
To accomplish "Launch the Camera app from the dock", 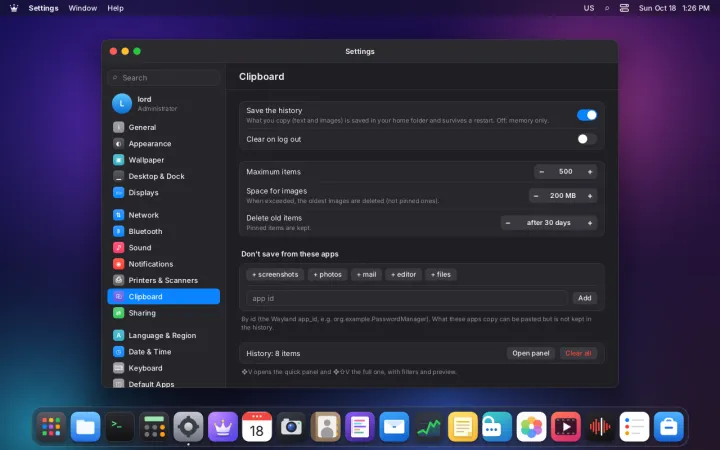I will 291,427.
